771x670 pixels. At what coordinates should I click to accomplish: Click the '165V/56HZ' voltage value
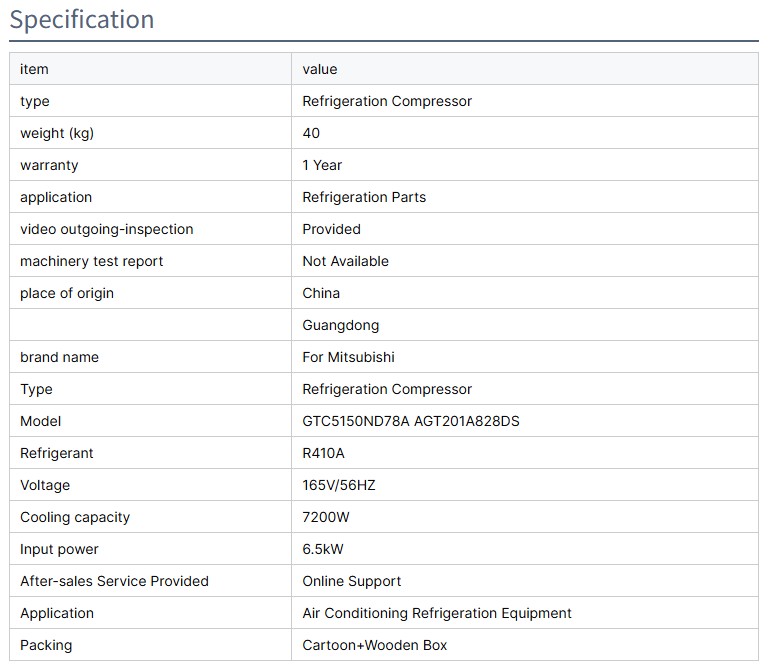339,485
